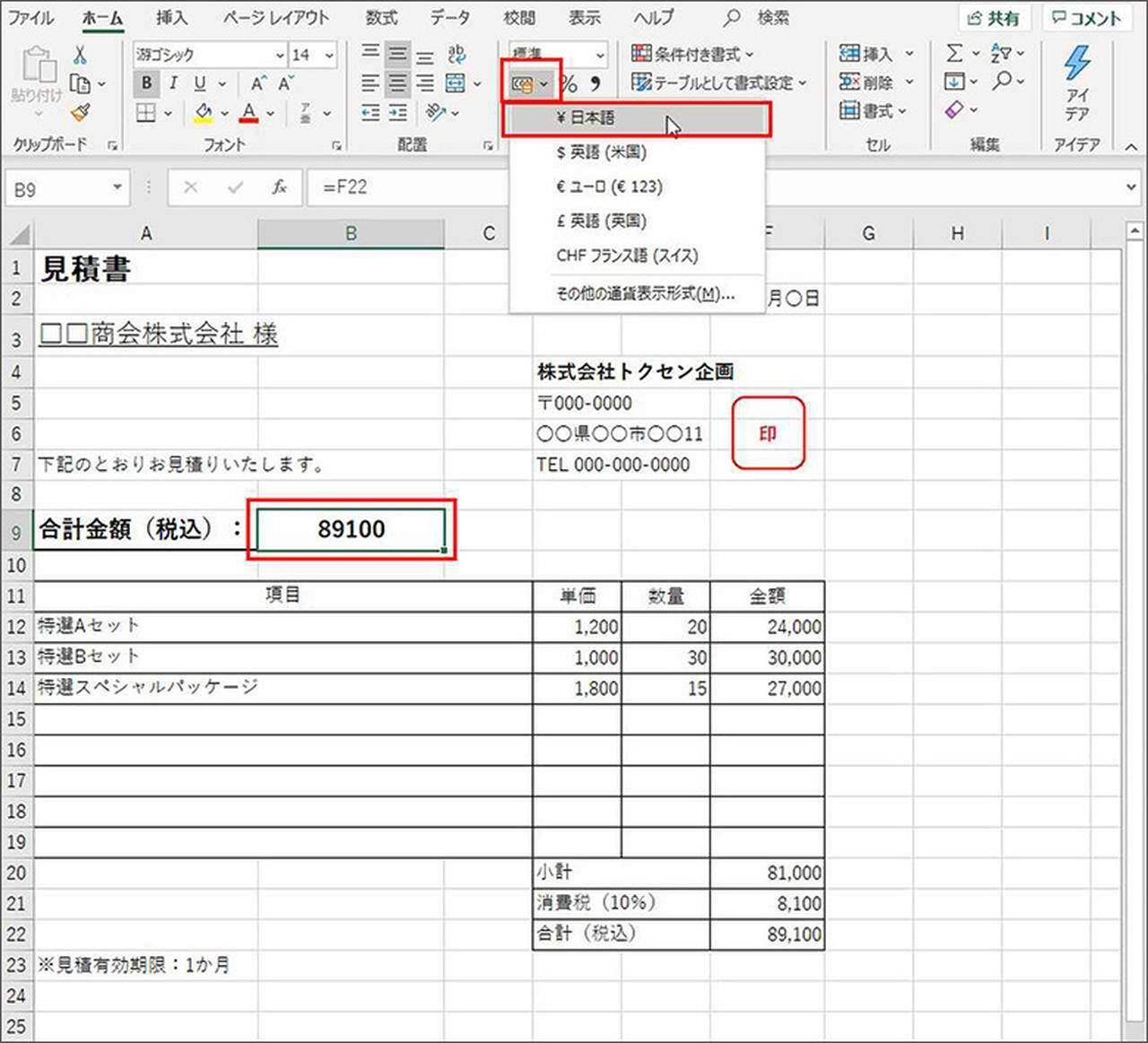The width and height of the screenshot is (1148, 1043).
Task: Click the 書式 cells button
Action: (x=873, y=111)
